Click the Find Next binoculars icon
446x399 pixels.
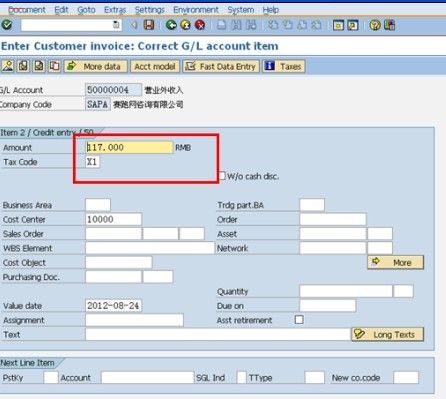251,25
